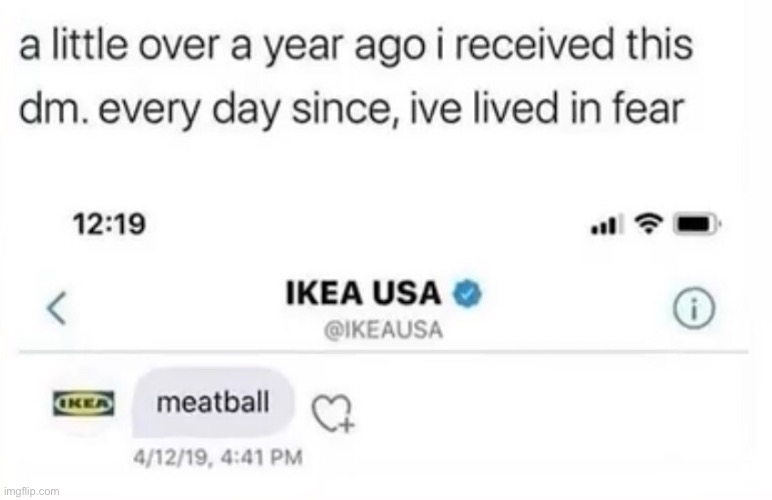The width and height of the screenshot is (772, 500).
Task: Click the 4/12/19, 4:41 PM timestamp
Action: point(218,457)
